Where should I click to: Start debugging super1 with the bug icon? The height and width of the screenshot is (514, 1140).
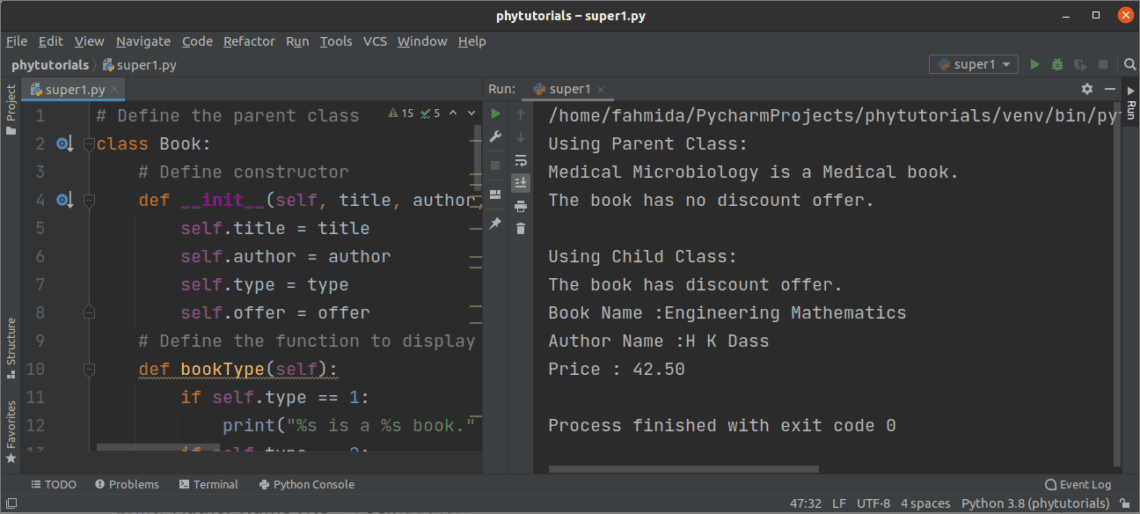click(1057, 65)
